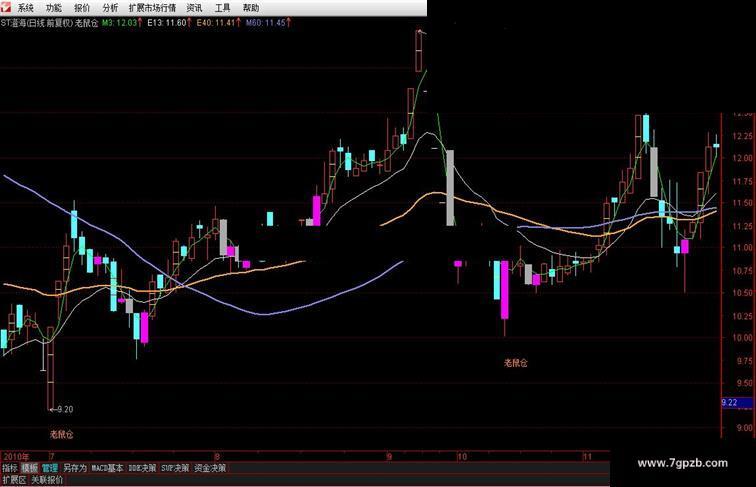Click the M3: 12.03 indicator value

pyautogui.click(x=122, y=23)
